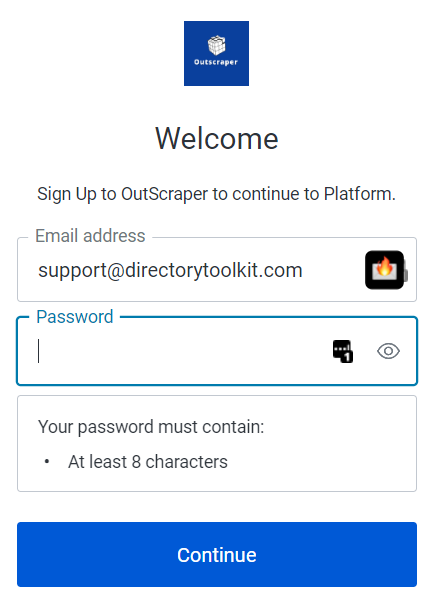
Task: Show password using the eye icon
Action: pos(388,351)
